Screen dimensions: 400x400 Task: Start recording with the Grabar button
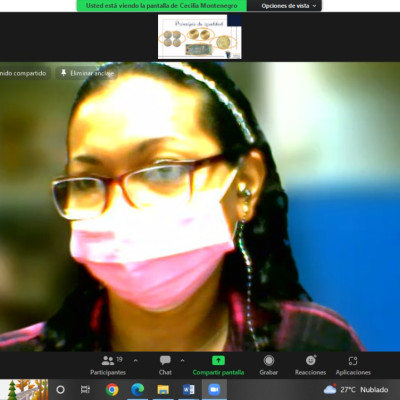click(269, 365)
